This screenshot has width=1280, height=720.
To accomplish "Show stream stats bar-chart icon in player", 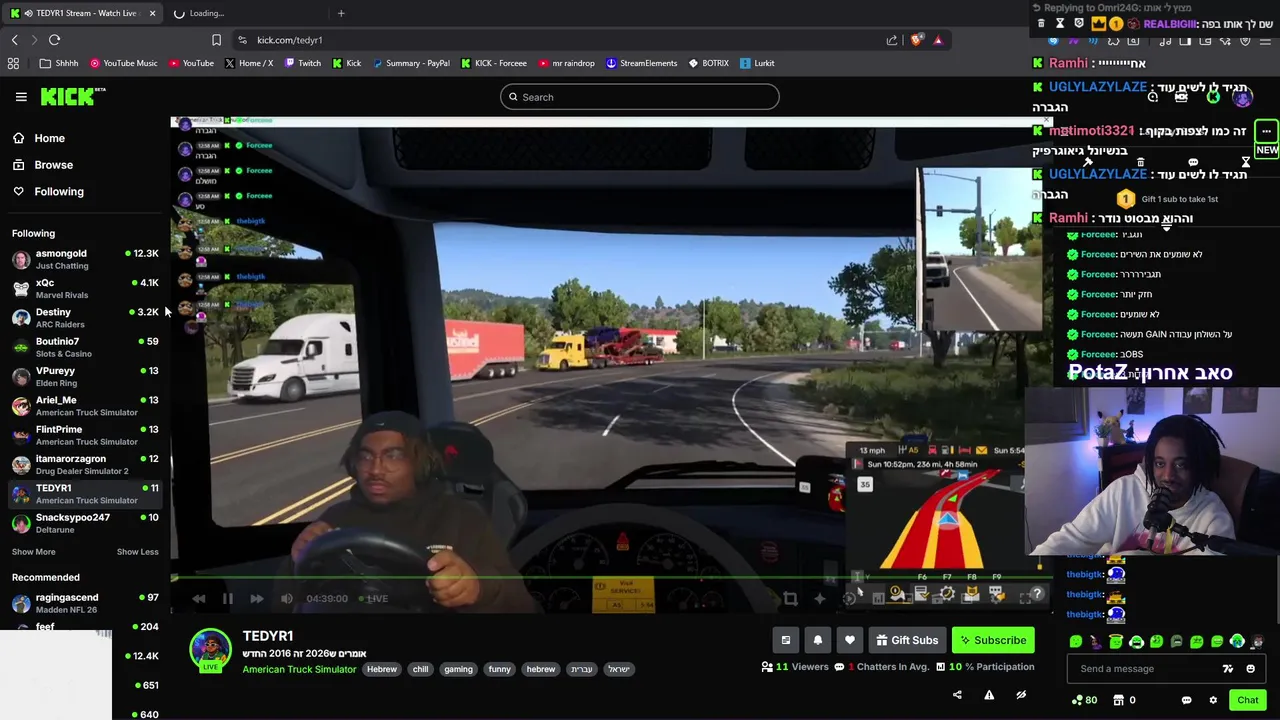I will click(x=878, y=599).
